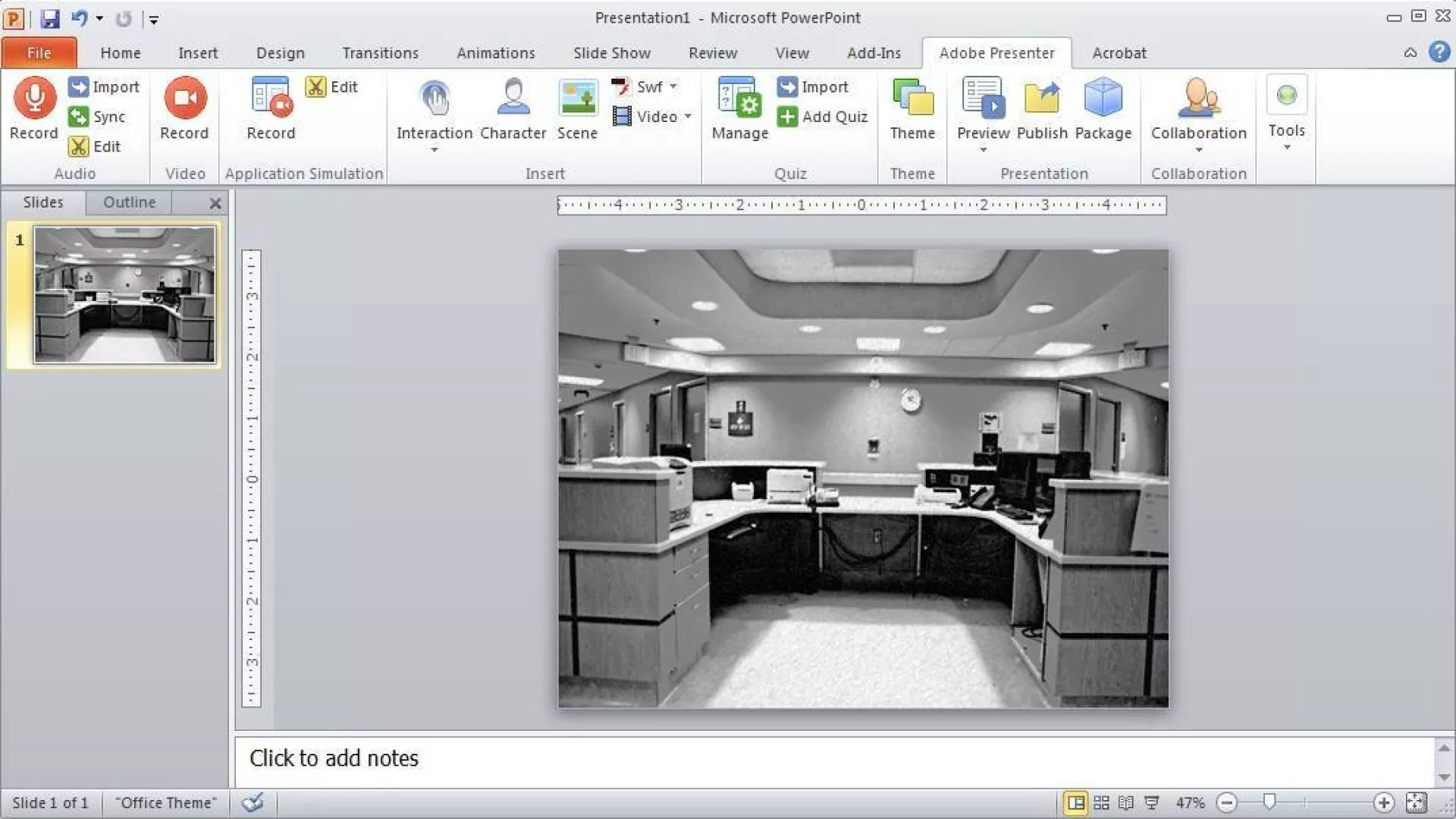The height and width of the screenshot is (819, 1456).
Task: Switch to Reading view in status bar
Action: point(1126,802)
